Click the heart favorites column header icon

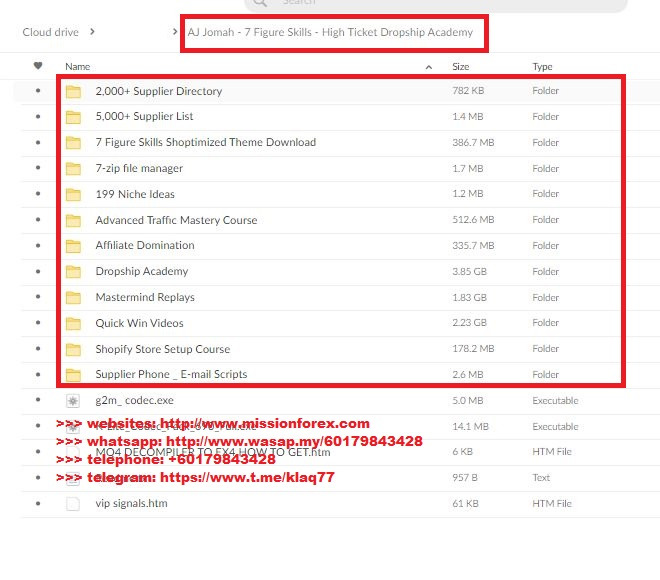coord(38,66)
